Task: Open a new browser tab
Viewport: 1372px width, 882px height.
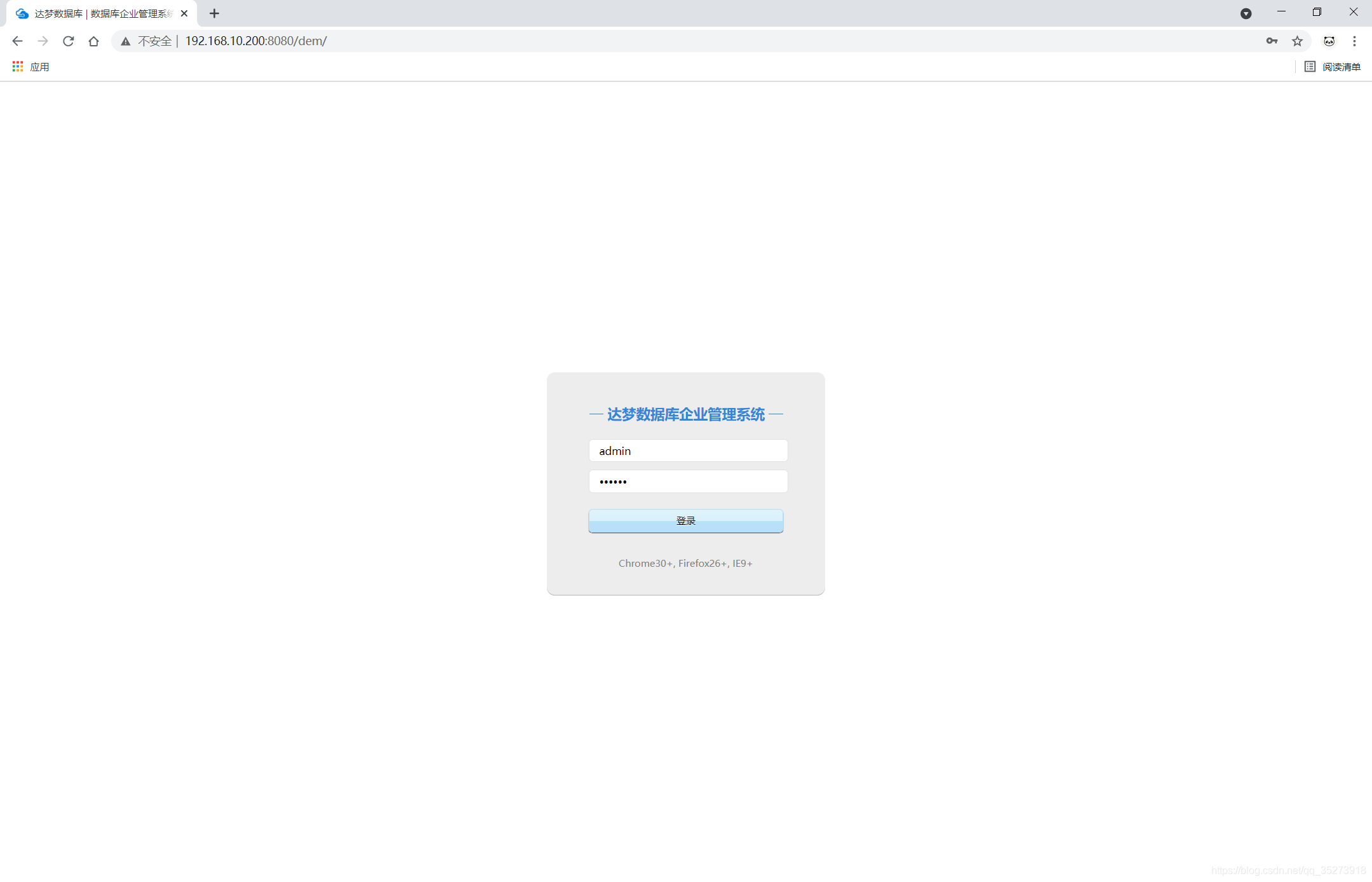Action: tap(214, 13)
